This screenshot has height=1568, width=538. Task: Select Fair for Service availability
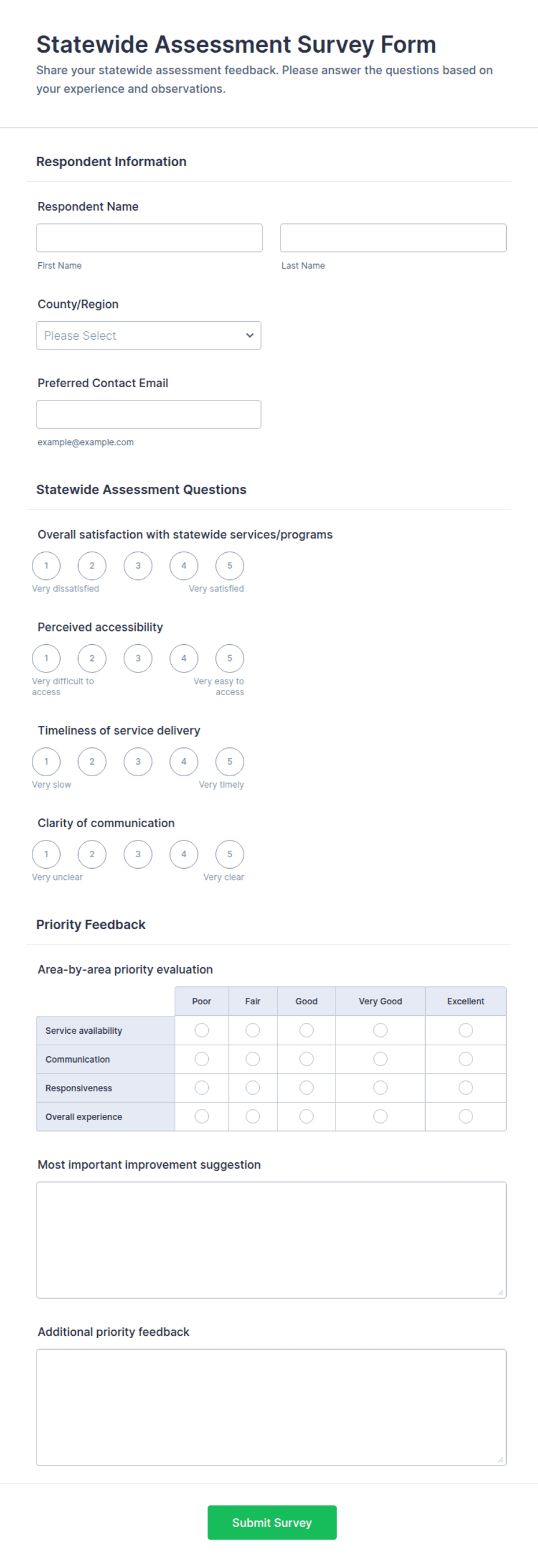tap(253, 1030)
